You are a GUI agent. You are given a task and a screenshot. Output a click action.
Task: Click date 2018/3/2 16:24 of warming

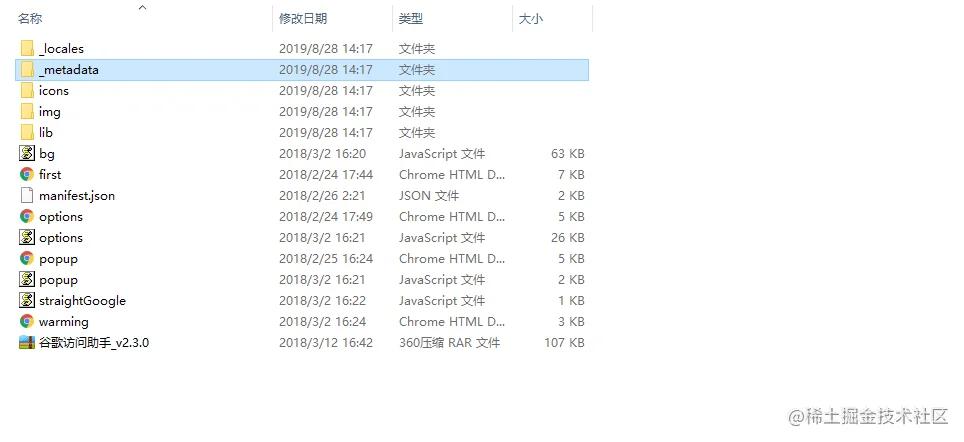[x=322, y=322]
